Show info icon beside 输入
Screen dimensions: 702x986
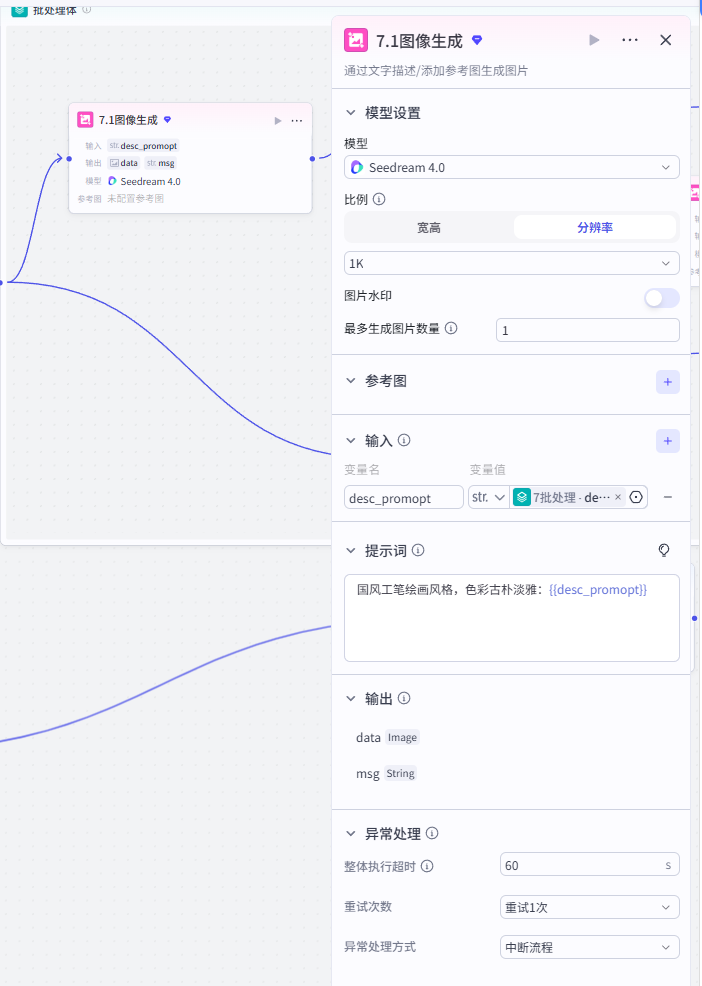click(404, 440)
